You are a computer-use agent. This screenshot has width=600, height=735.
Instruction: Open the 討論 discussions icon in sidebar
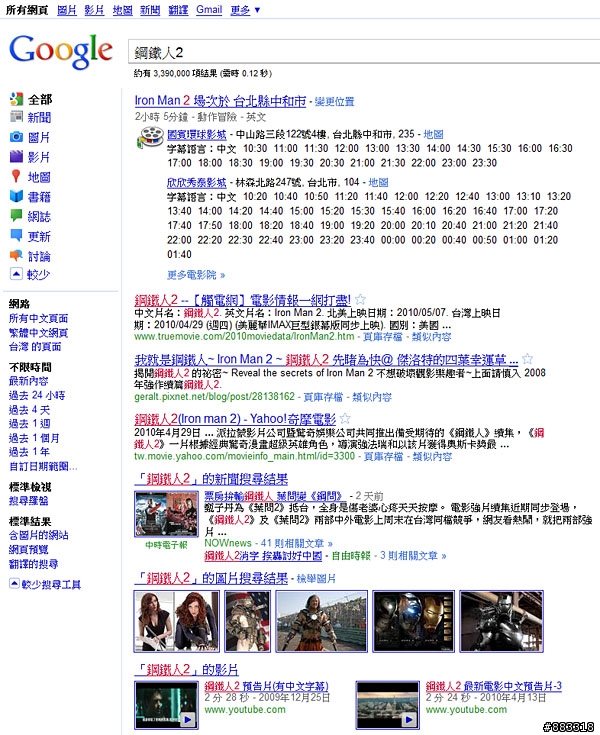coord(16,255)
